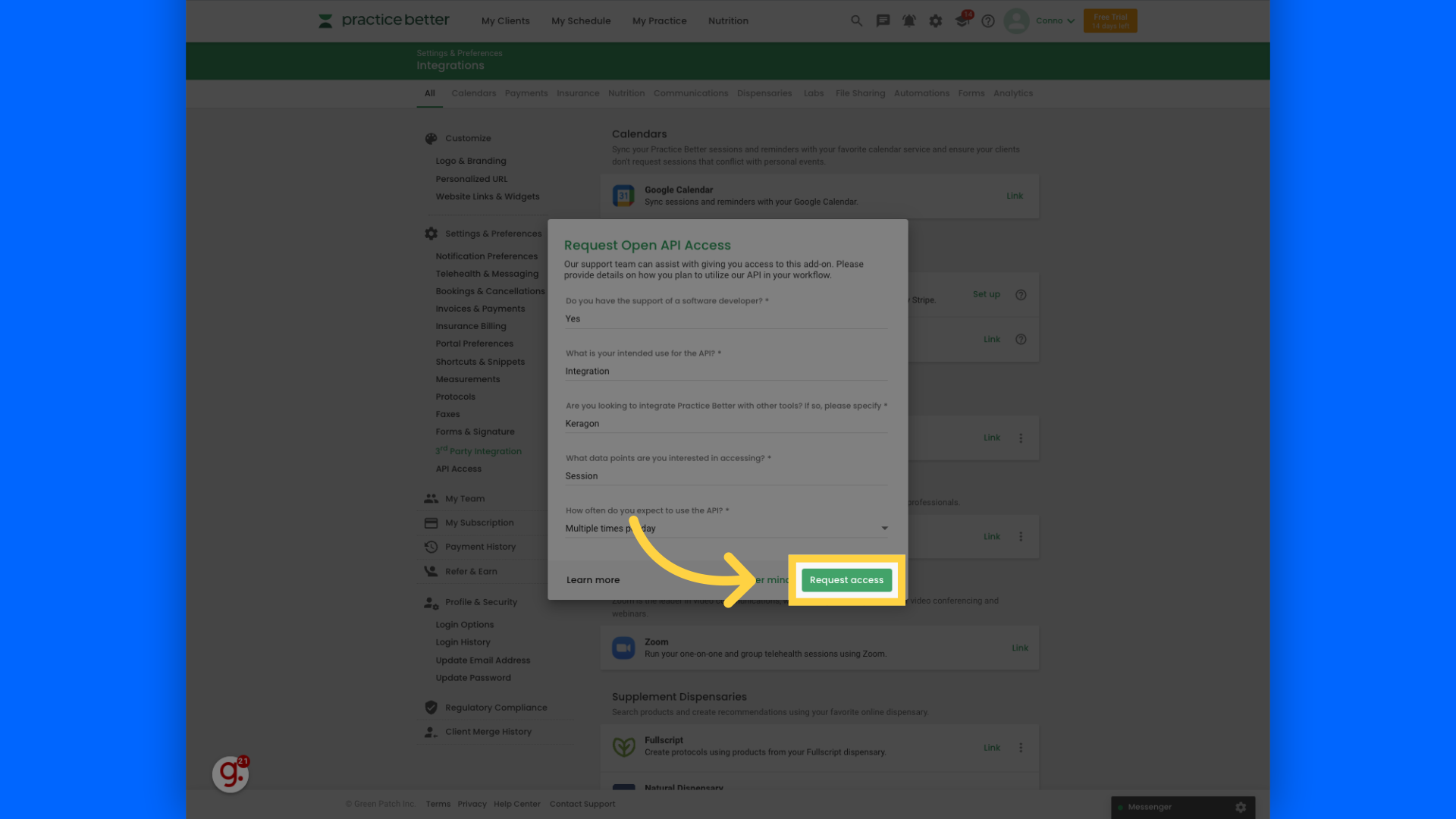Image resolution: width=1456 pixels, height=819 pixels.
Task: Click Link for Zoom integration
Action: 1019,648
